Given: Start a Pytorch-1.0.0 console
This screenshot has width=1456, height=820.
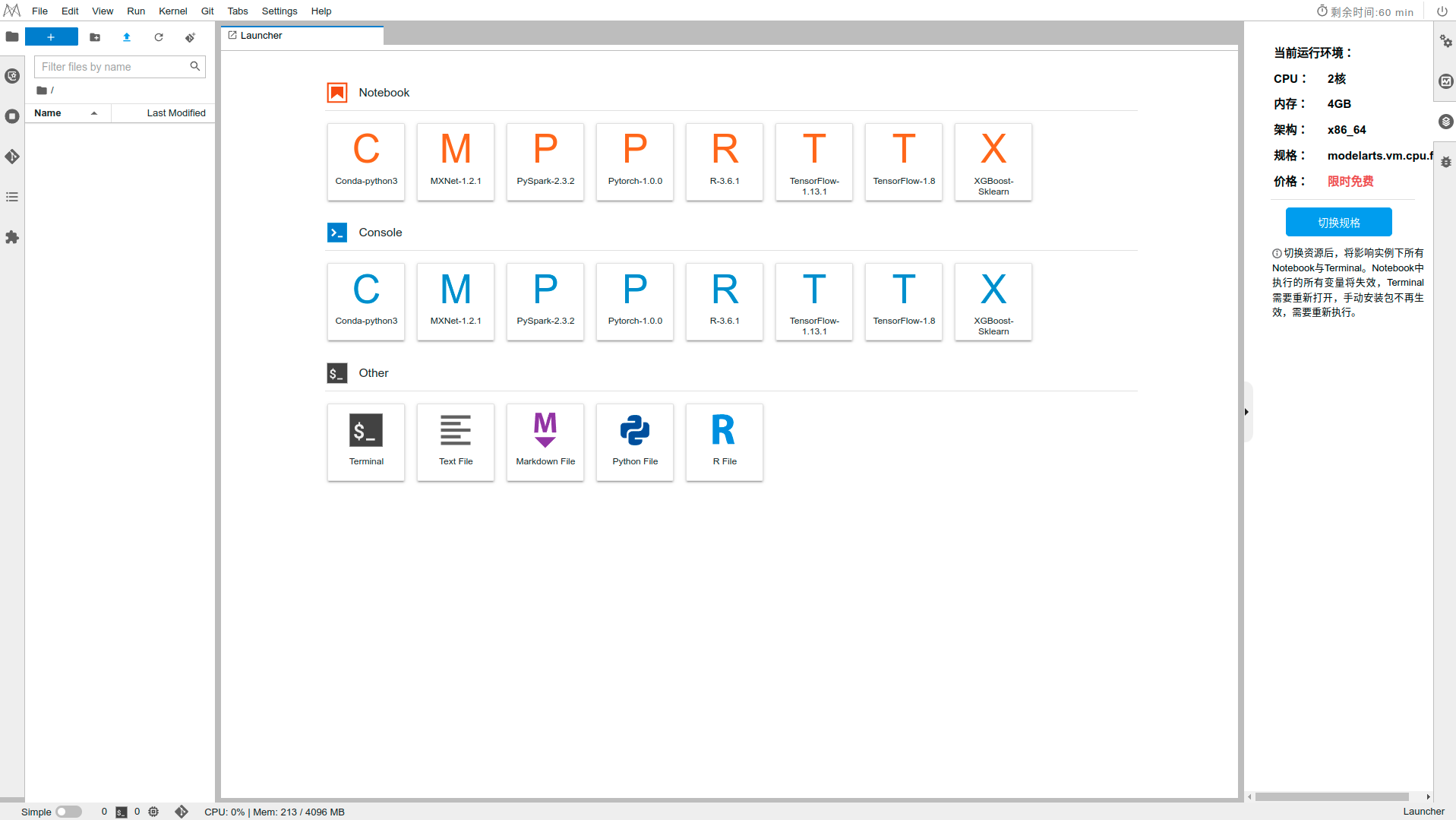Looking at the screenshot, I should click(635, 301).
